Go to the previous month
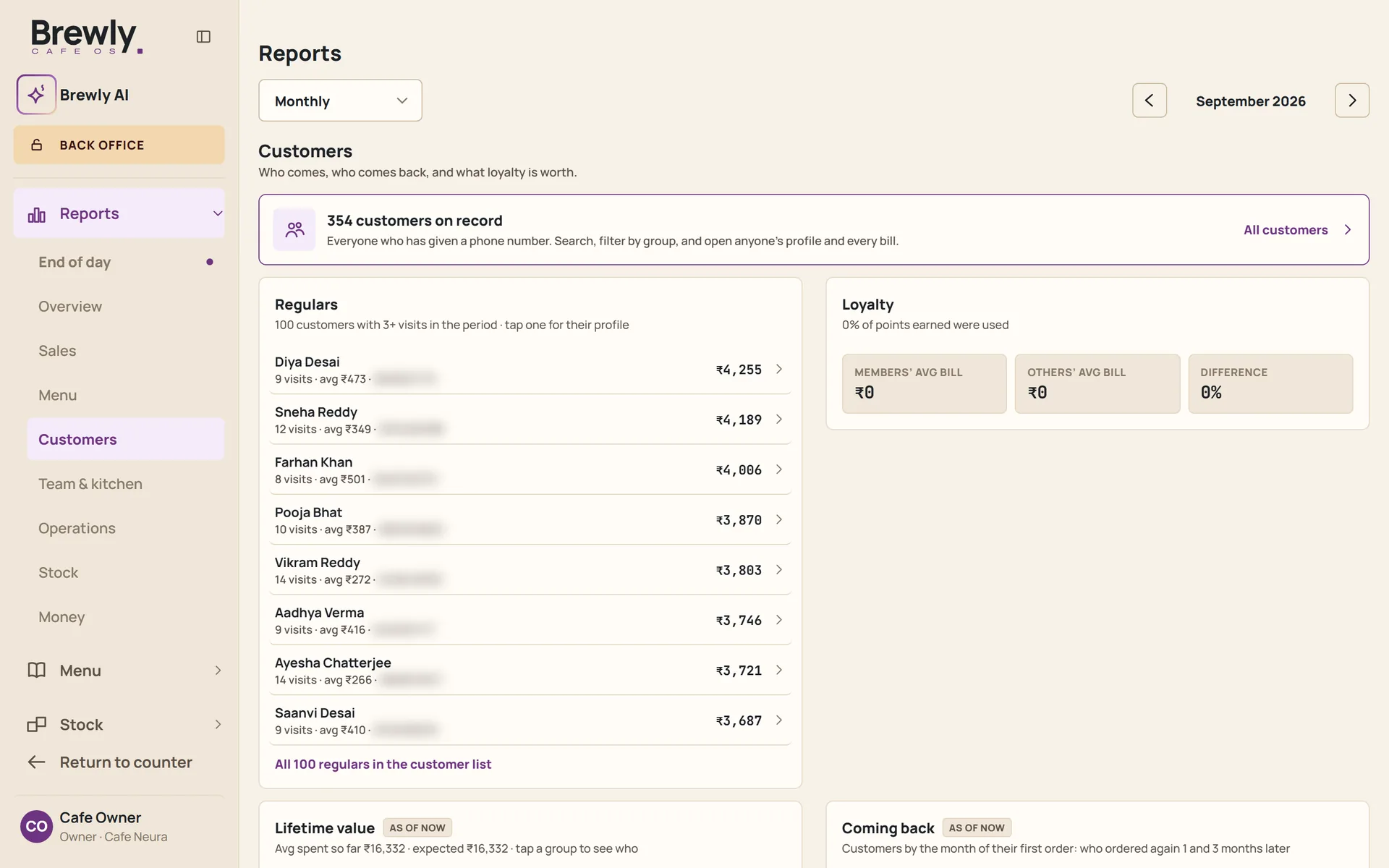Screen dimensions: 1389x868 (1150, 101)
